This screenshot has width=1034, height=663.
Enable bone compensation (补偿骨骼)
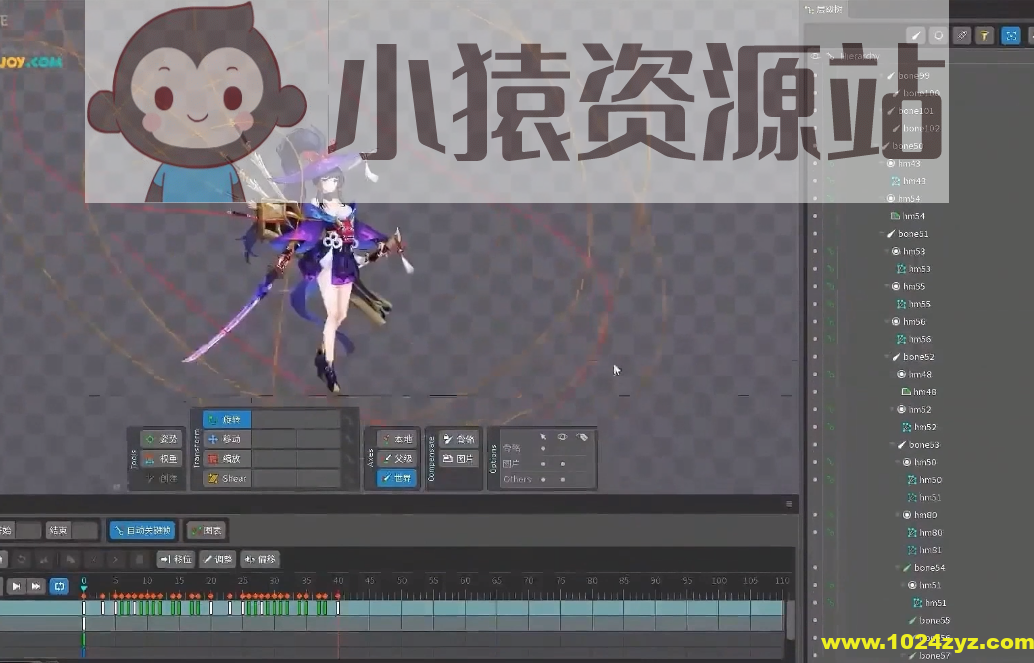click(x=460, y=438)
